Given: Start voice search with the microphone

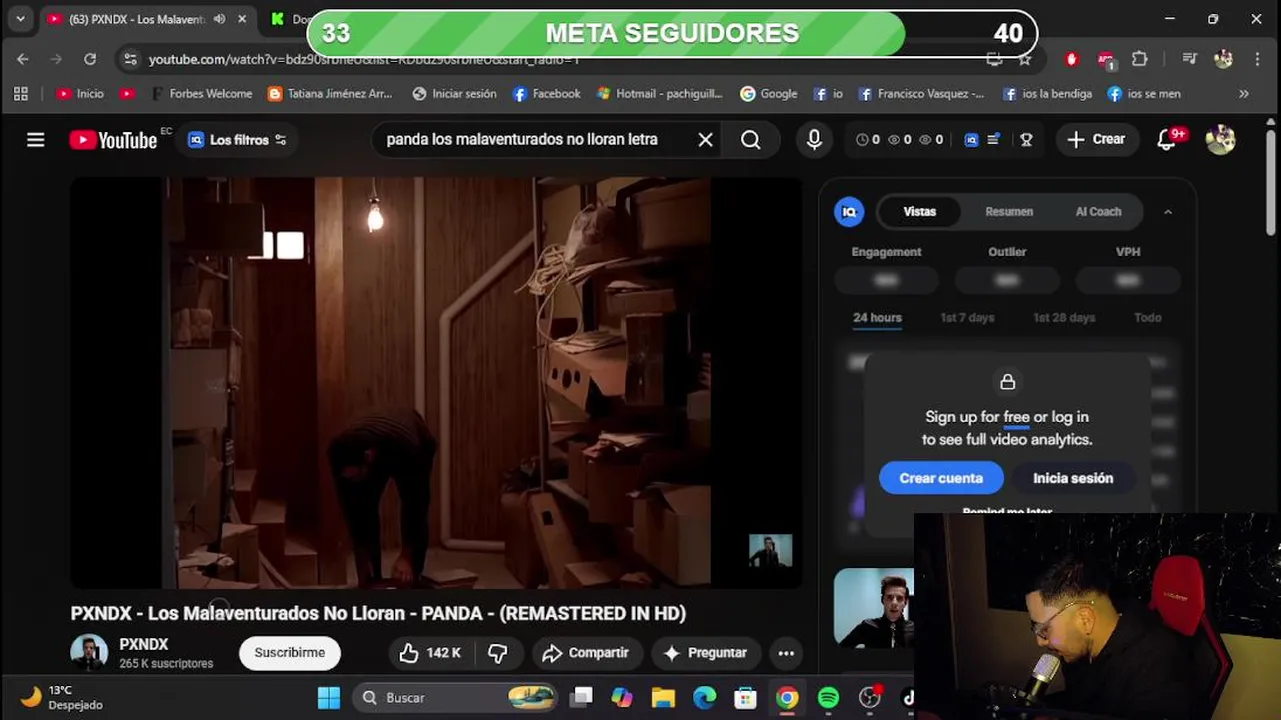Looking at the screenshot, I should click(x=814, y=140).
